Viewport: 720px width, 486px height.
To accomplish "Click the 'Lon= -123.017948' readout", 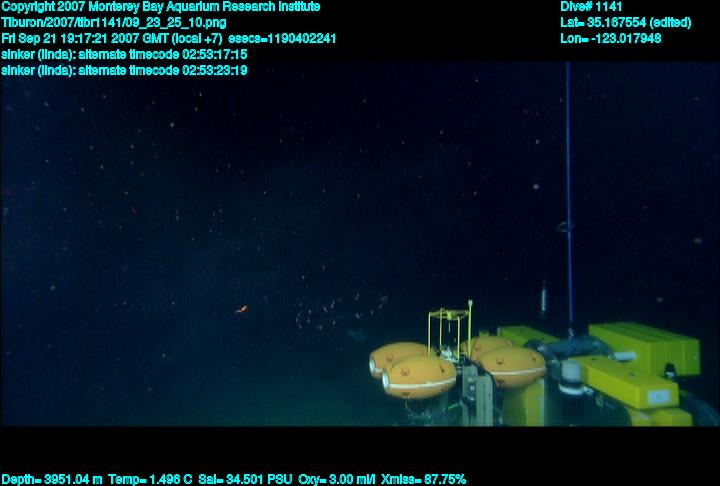I will click(x=611, y=38).
